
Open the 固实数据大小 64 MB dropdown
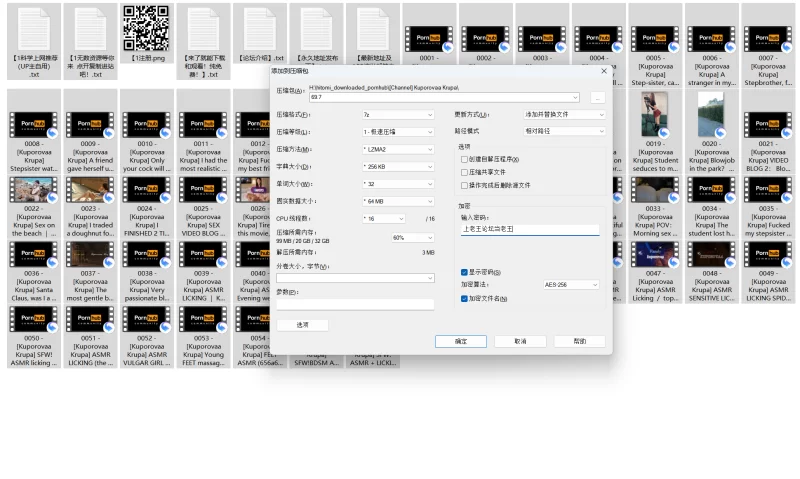coord(398,201)
